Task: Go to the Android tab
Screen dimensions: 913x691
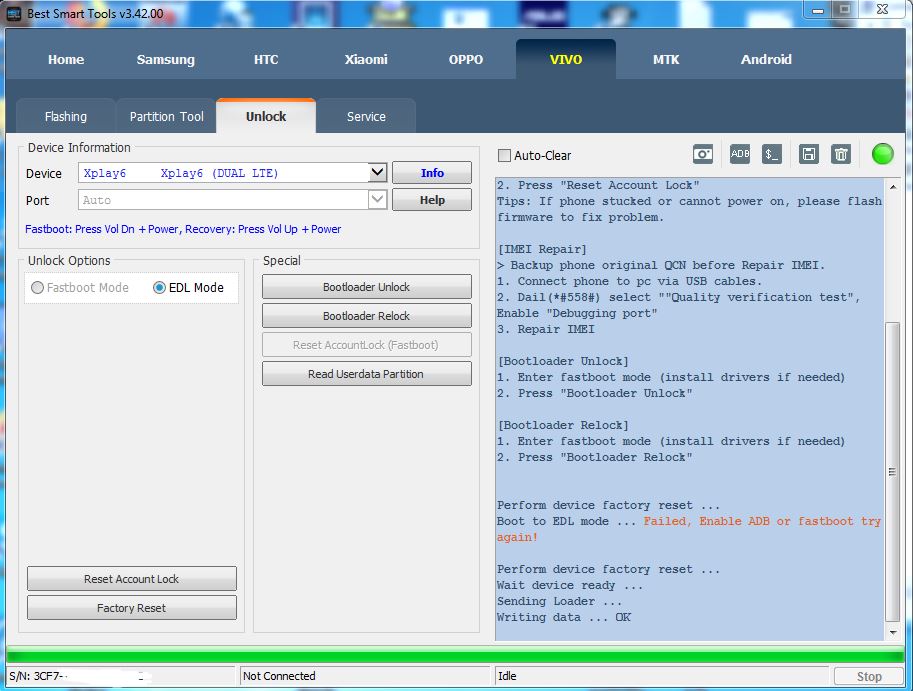Action: tap(766, 59)
